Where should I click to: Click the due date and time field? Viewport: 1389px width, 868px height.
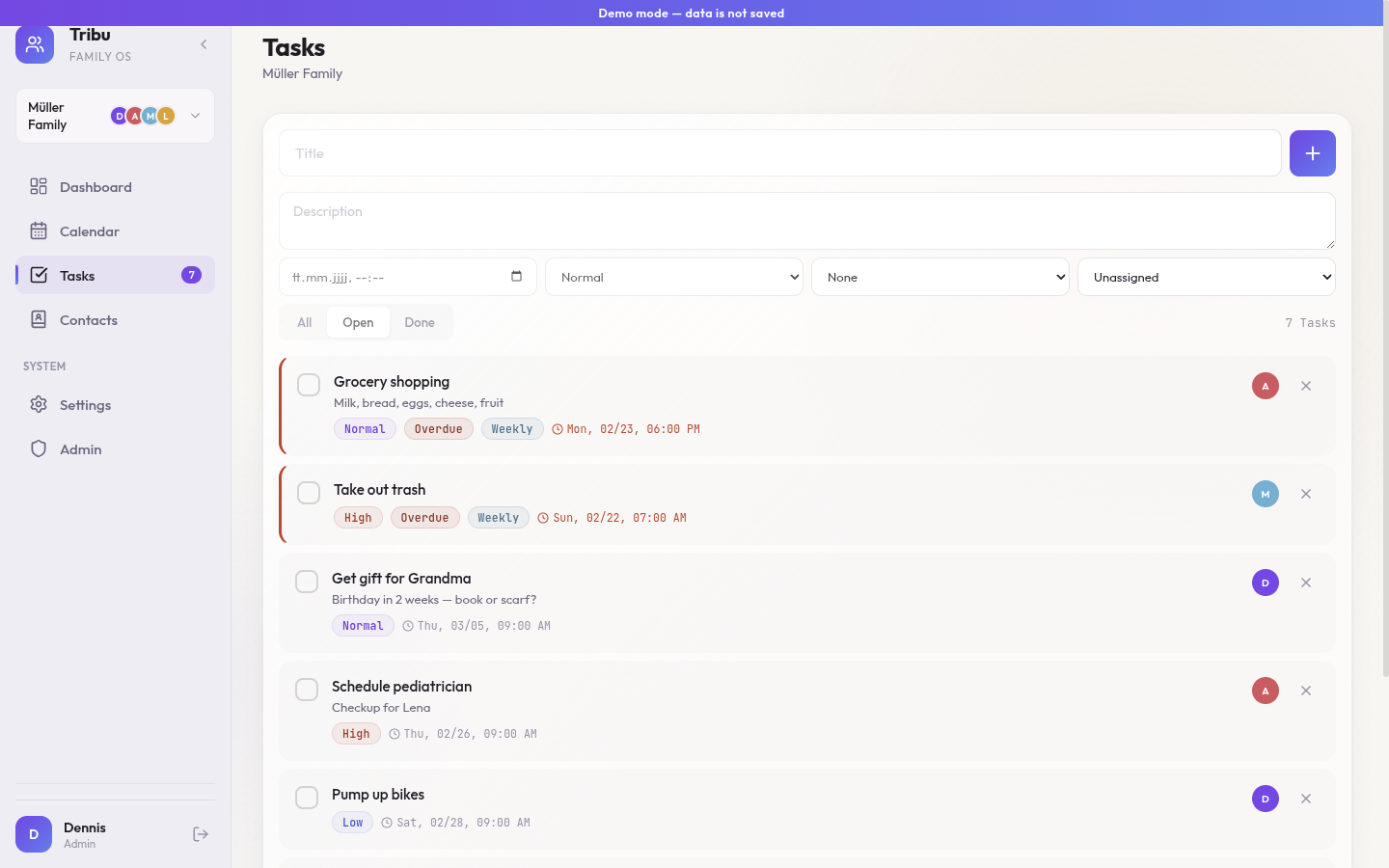point(407,277)
